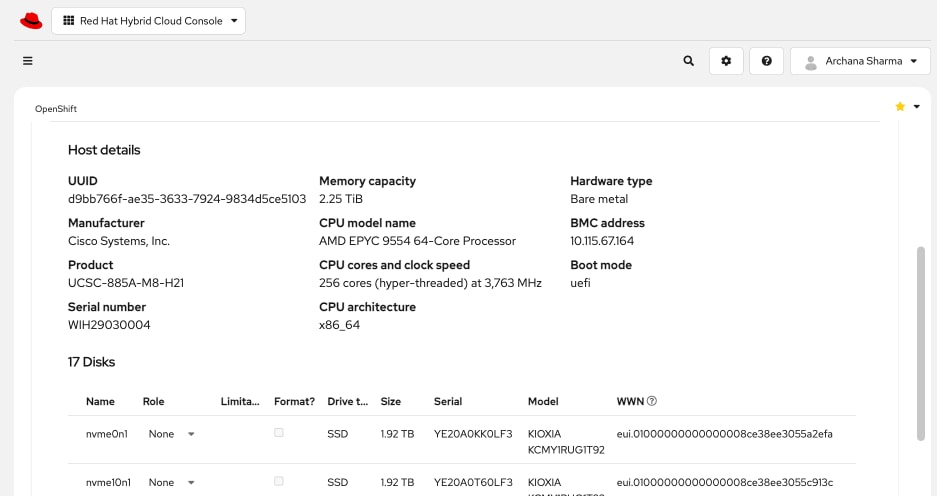937x496 pixels.
Task: Click the Role column header
Action: click(154, 402)
